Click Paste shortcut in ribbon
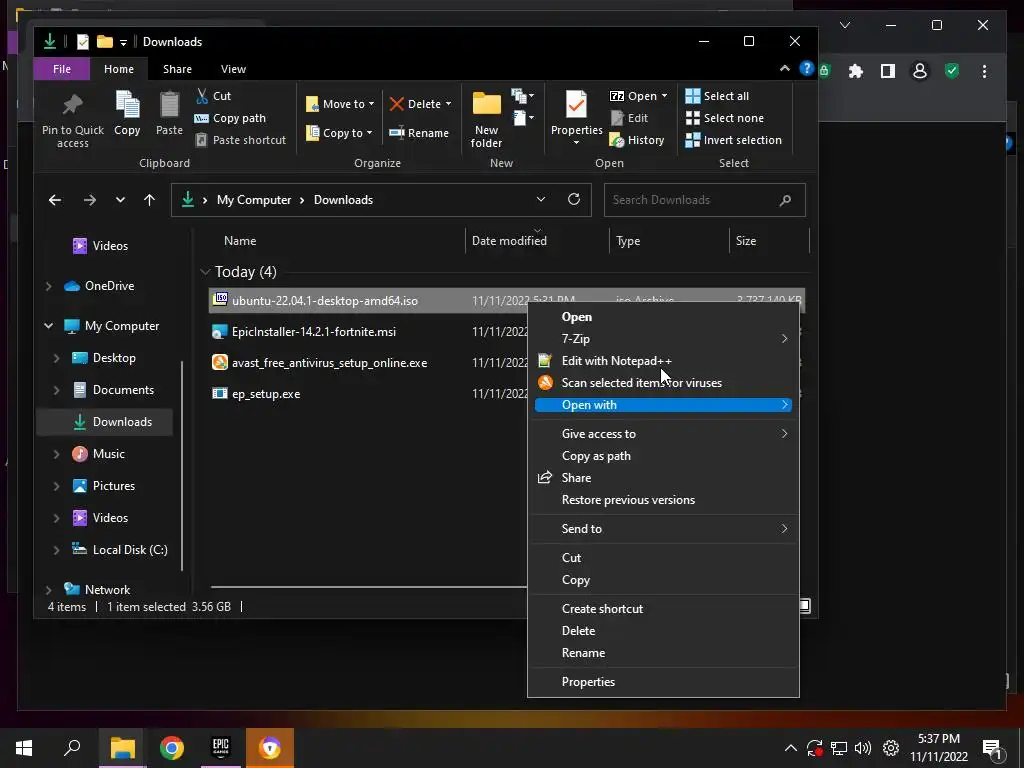 pos(241,140)
